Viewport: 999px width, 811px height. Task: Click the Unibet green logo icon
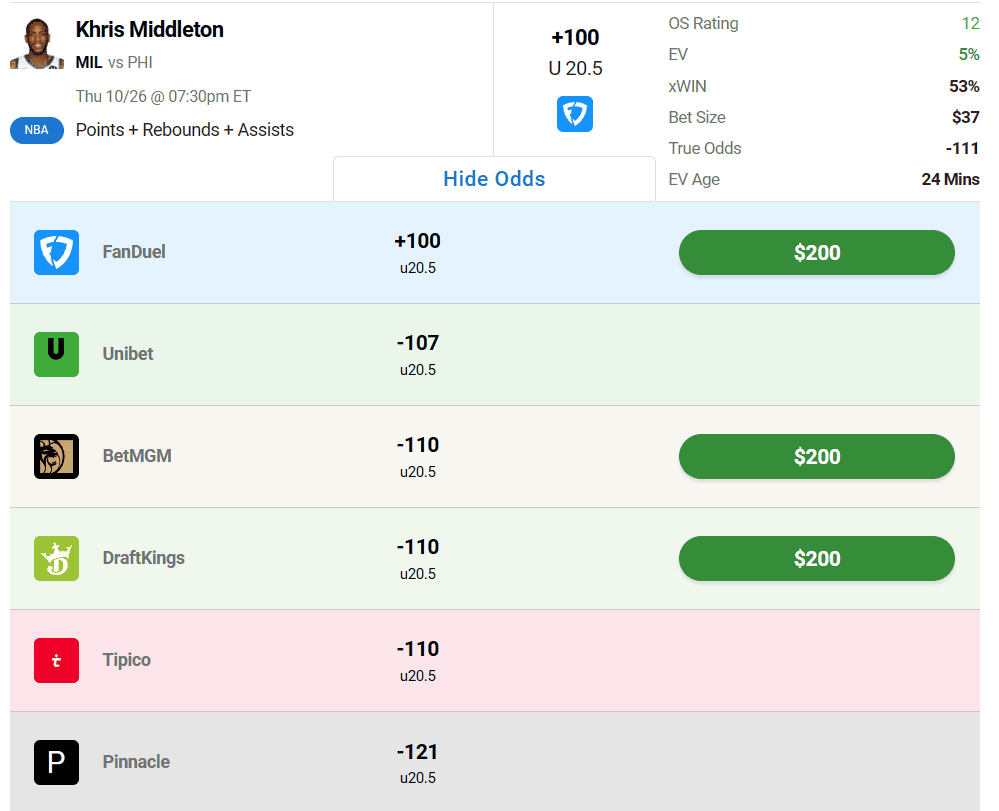[56, 354]
